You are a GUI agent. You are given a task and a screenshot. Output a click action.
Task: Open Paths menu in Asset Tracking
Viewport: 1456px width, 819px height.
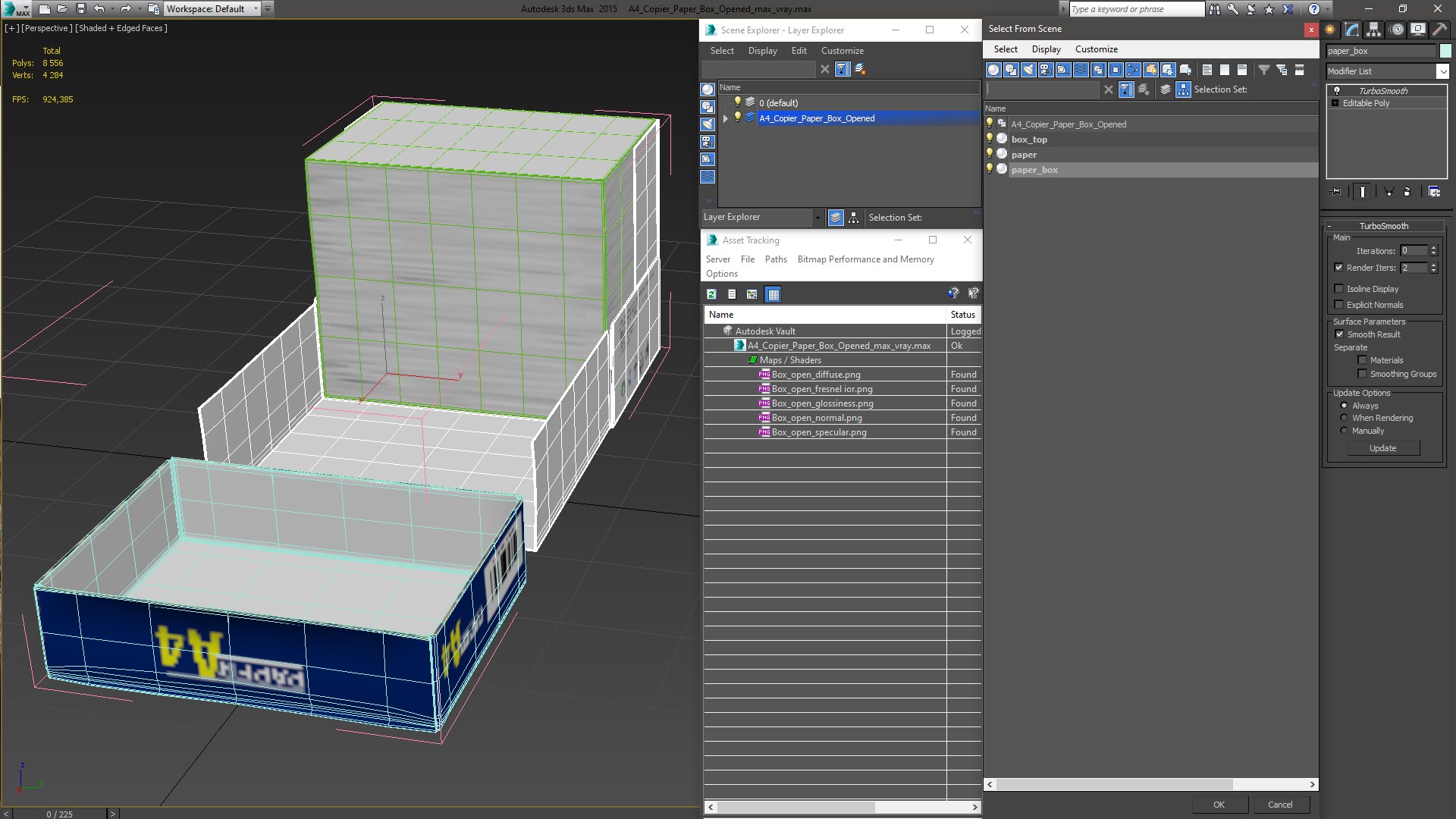click(x=775, y=259)
